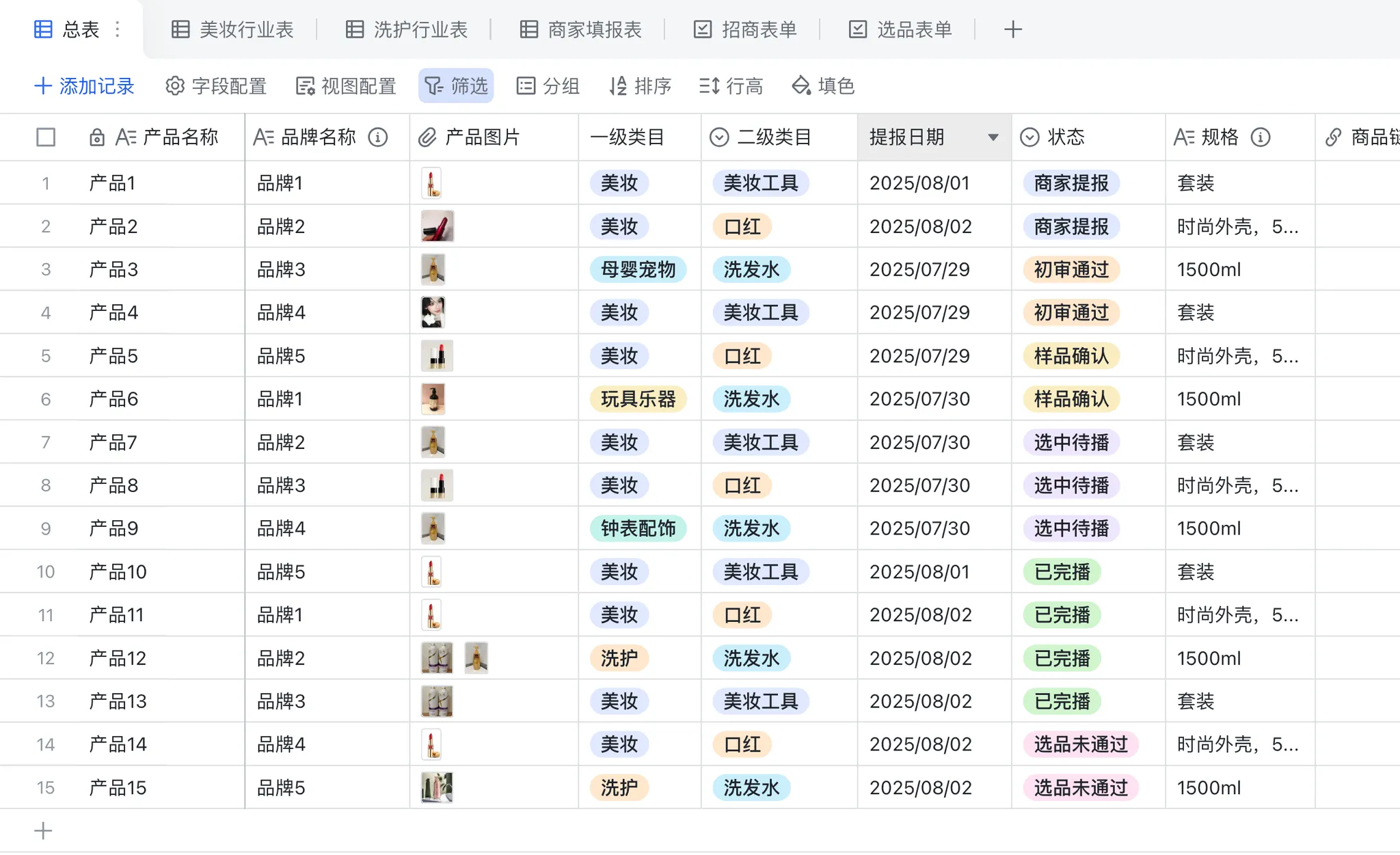
Task: Adjust 行高 row height setting
Action: coord(731,86)
